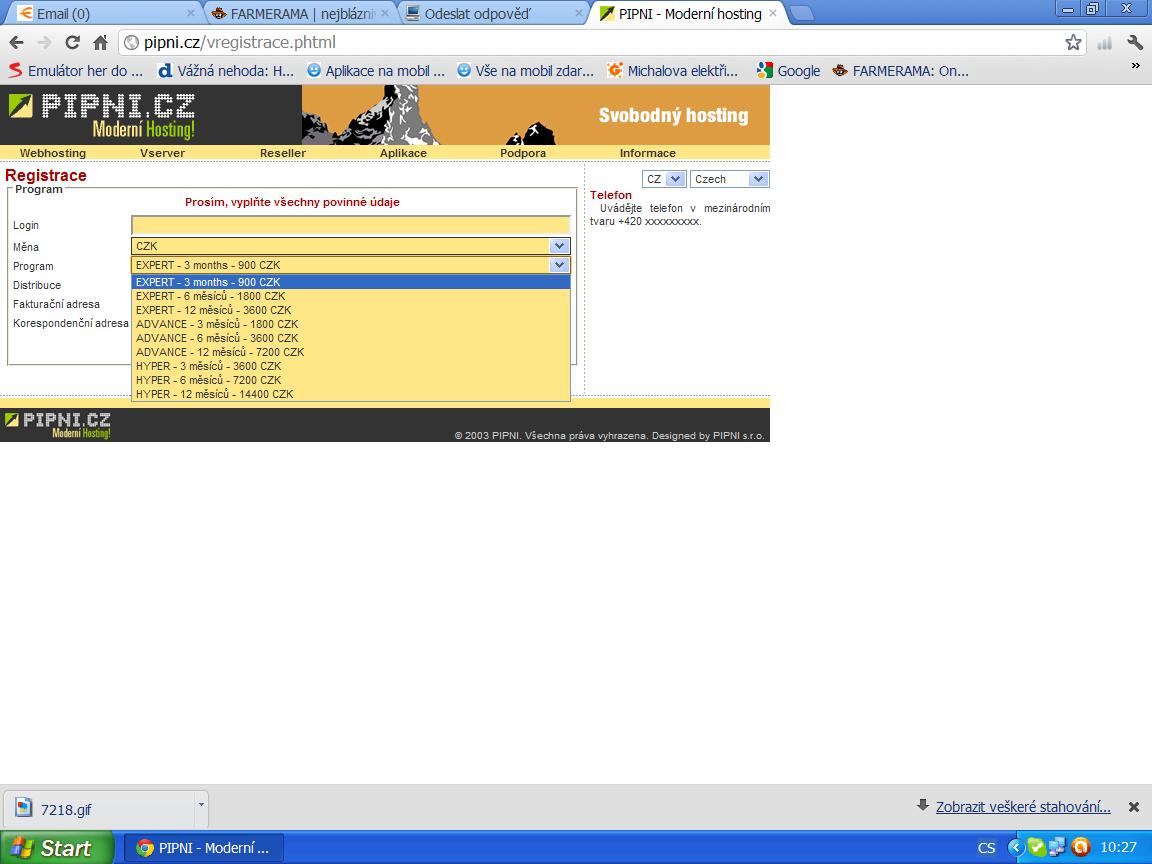Close the Odeslat odpověď tab
Image resolution: width=1152 pixels, height=864 pixels.
tap(579, 13)
